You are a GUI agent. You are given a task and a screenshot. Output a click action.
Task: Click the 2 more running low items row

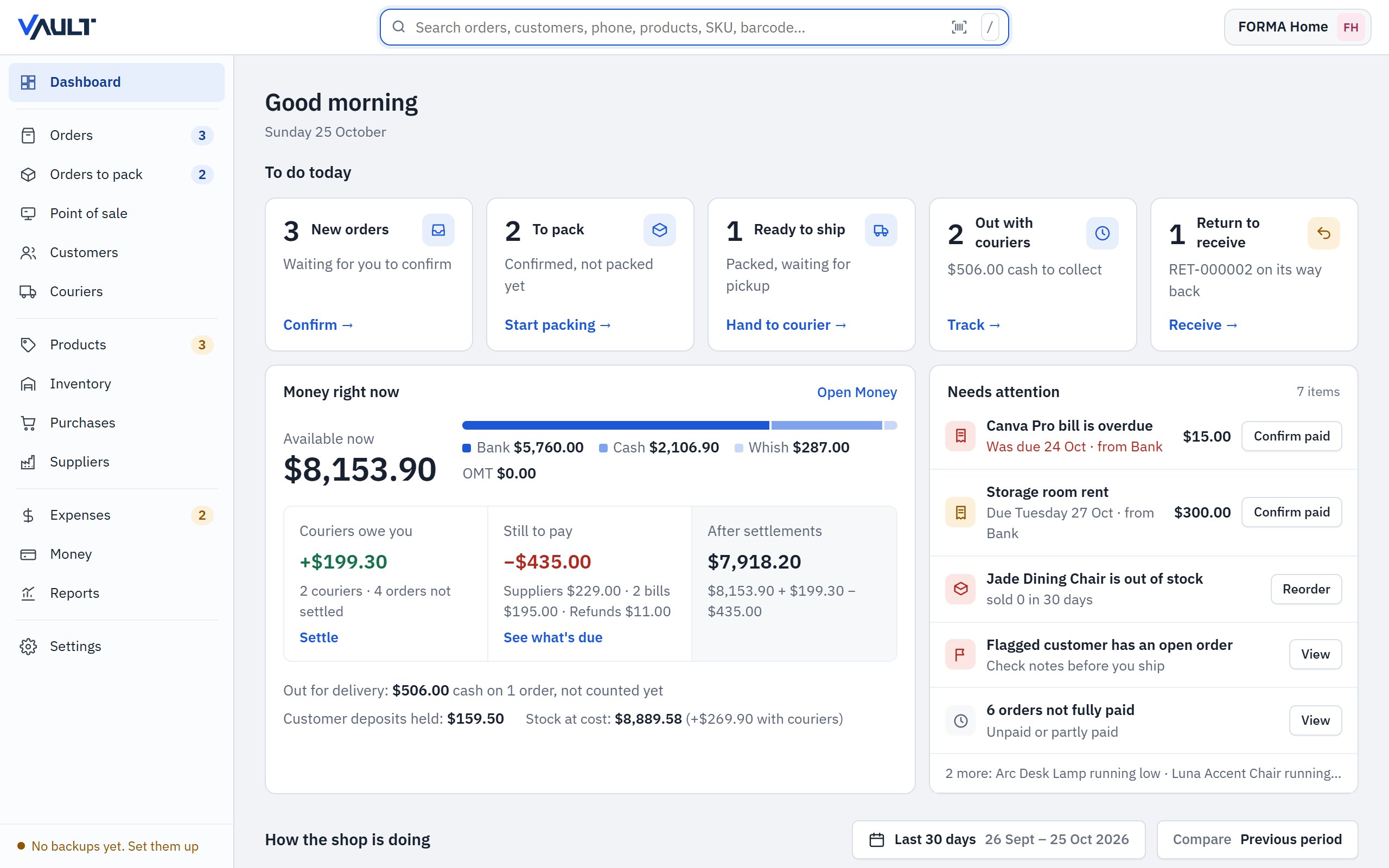pyautogui.click(x=1143, y=773)
